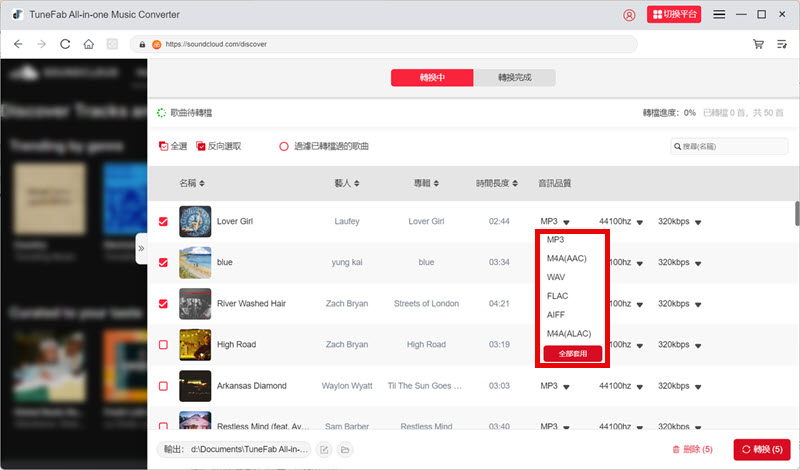
Task: Uncheck the blue song checkbox
Action: pyautogui.click(x=163, y=262)
